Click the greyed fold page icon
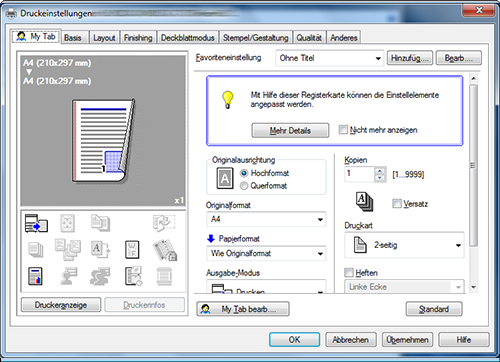The image size is (500, 362). click(164, 223)
